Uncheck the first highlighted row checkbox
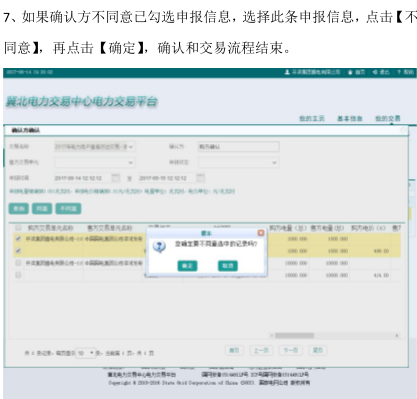The image size is (417, 399). point(18,239)
